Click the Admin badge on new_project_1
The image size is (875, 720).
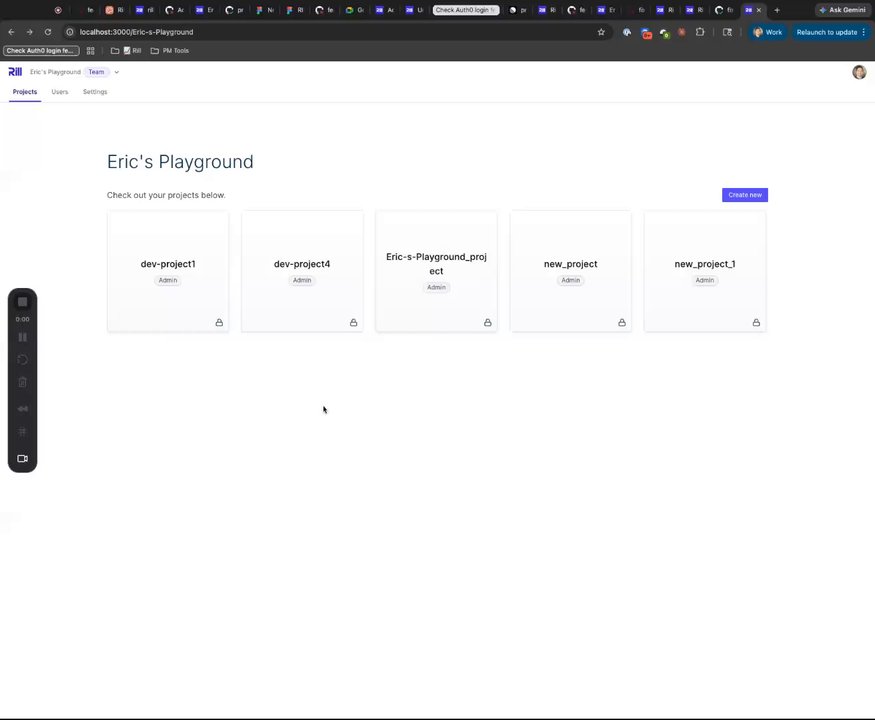click(705, 280)
